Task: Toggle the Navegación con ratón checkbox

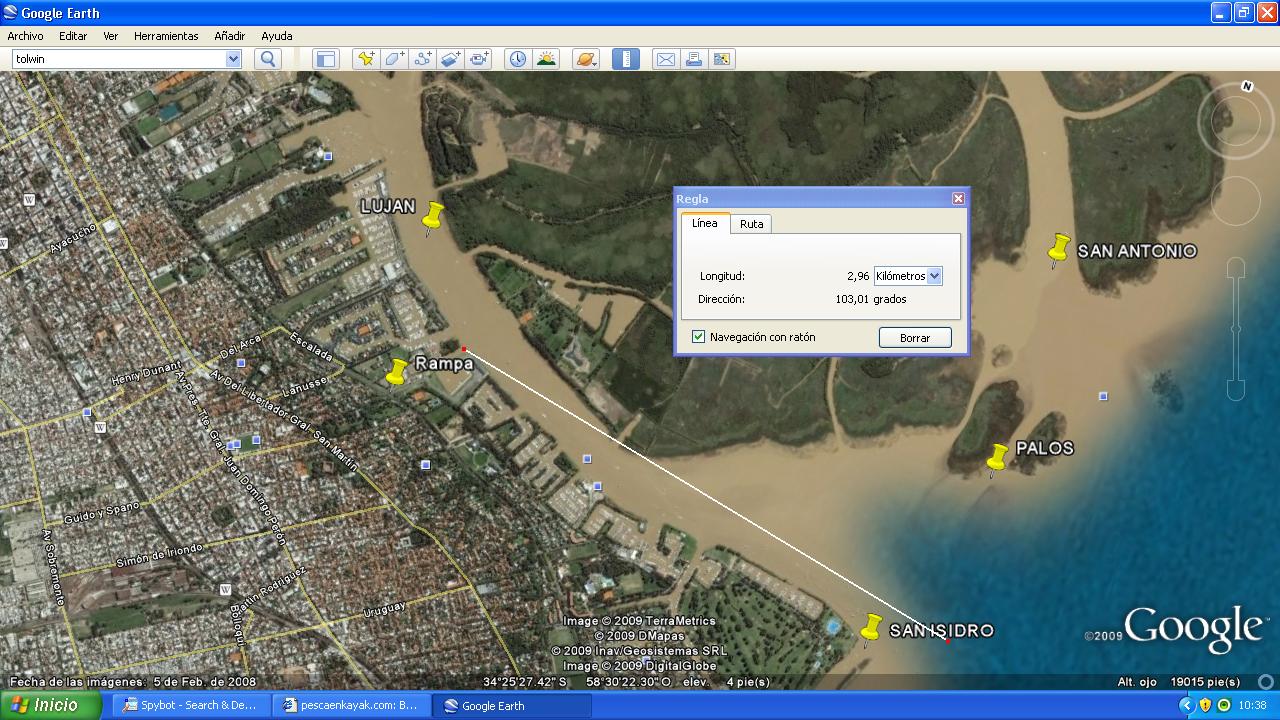Action: pyautogui.click(x=698, y=337)
